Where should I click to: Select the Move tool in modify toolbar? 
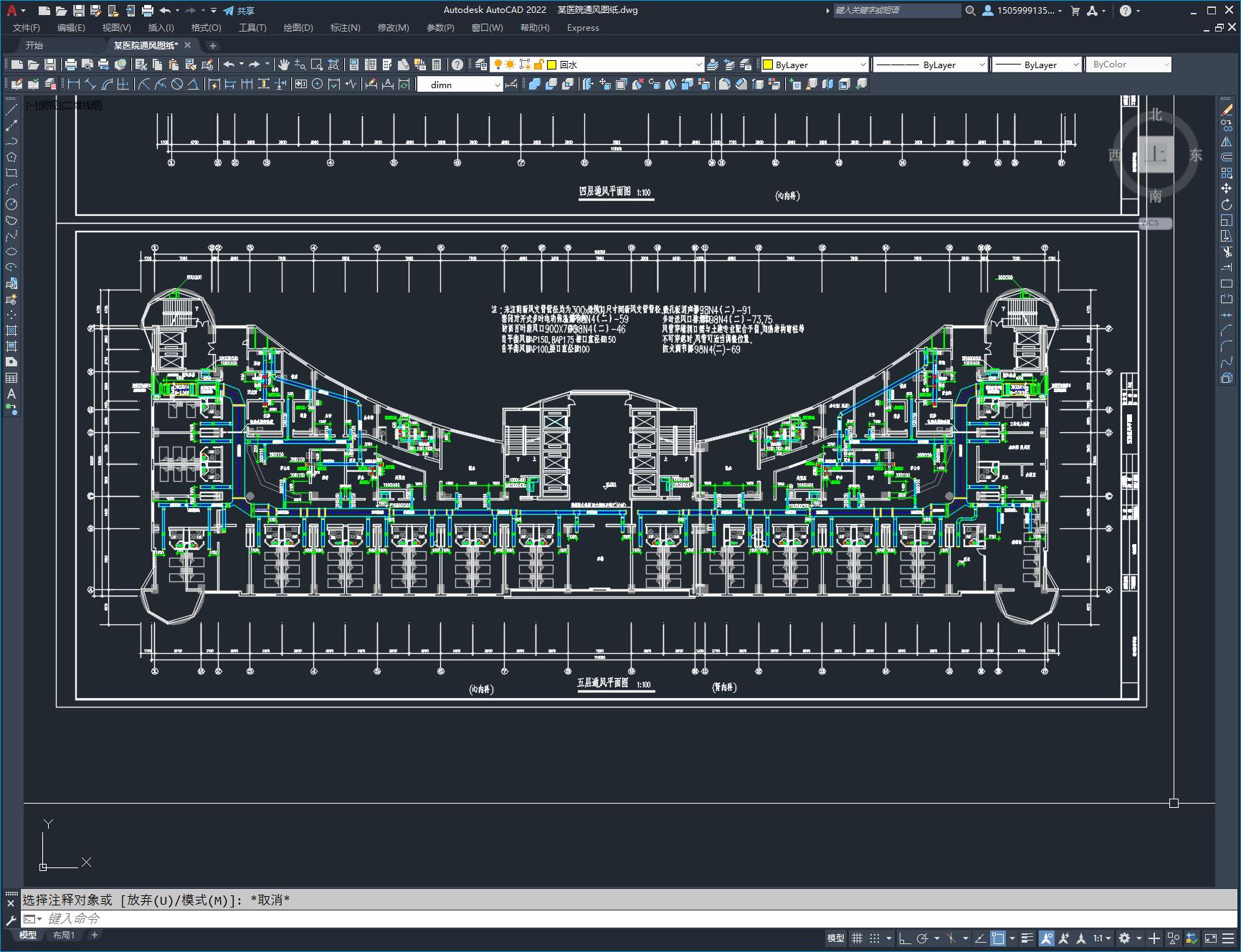1227,189
